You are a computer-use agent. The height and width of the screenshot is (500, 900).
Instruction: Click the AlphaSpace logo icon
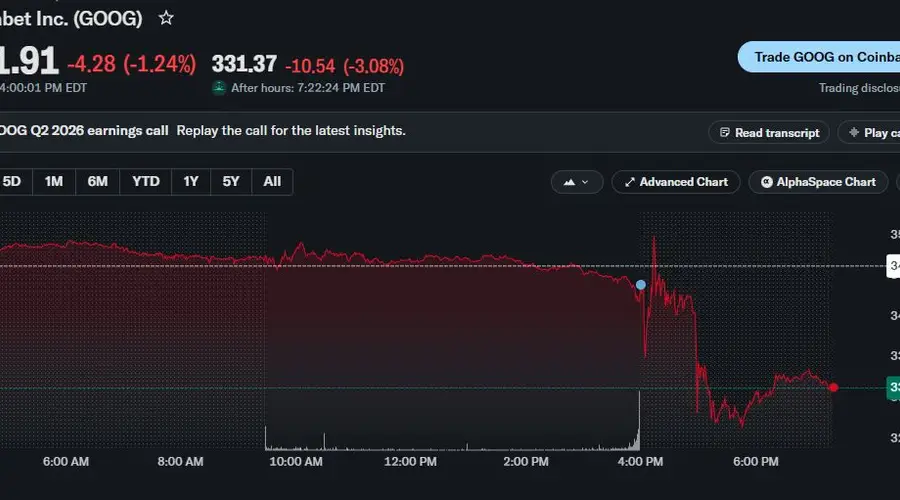coord(766,182)
